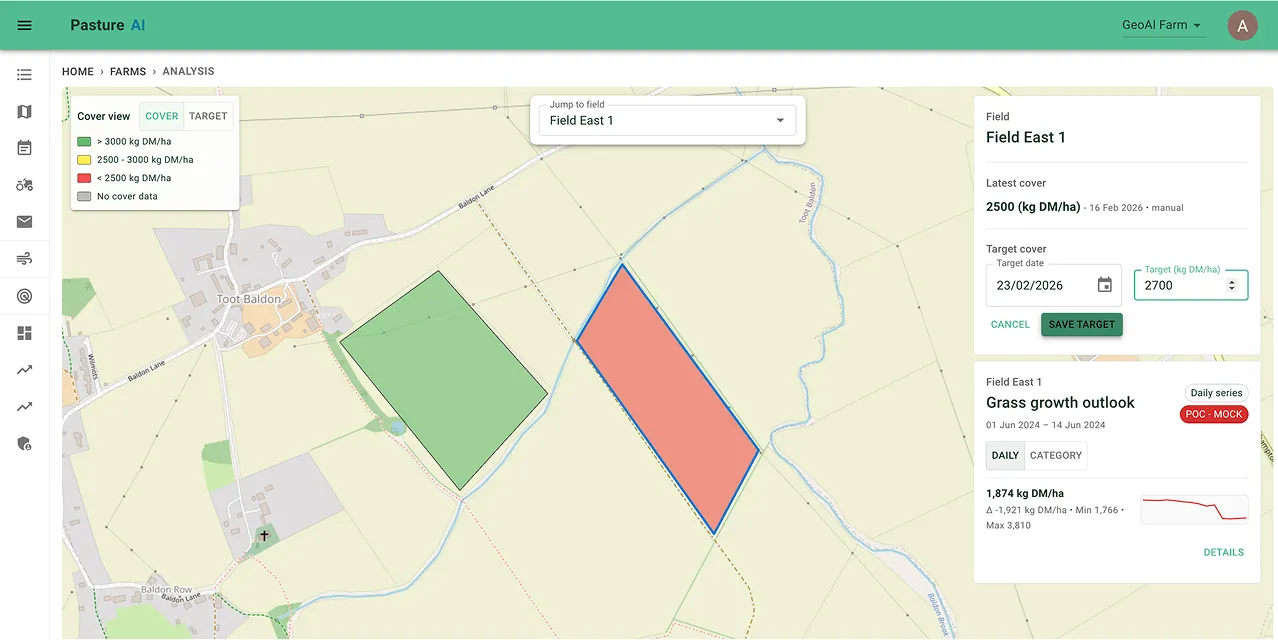
Task: Click '01 Jun 2024 – 14 Jun 2024' date range
Action: pyautogui.click(x=1046, y=425)
